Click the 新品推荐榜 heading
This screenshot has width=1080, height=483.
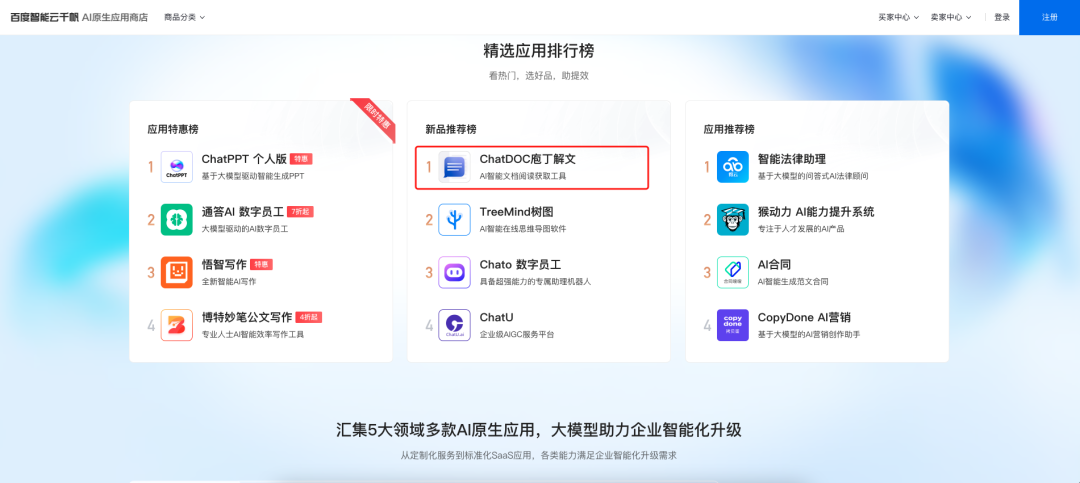coord(451,129)
